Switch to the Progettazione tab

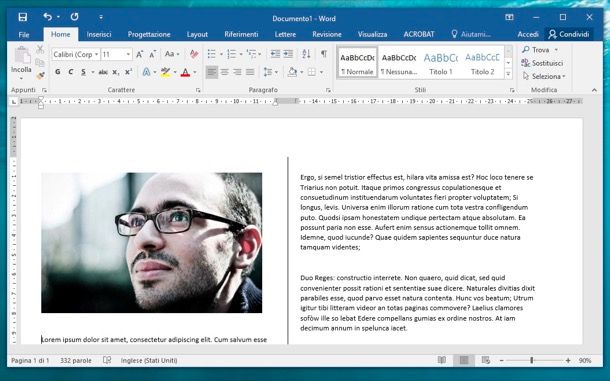tap(149, 35)
